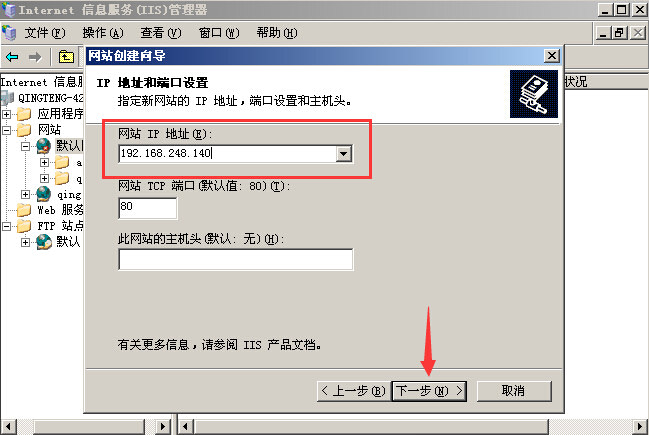Click the Up one level folder icon

(66, 57)
